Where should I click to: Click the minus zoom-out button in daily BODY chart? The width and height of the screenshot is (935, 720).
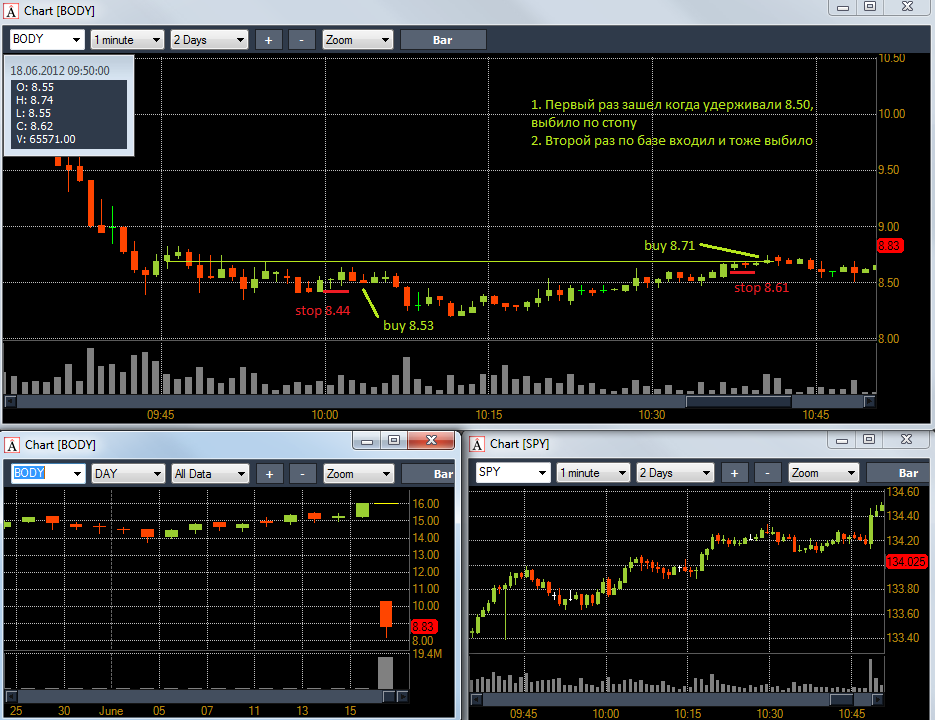pos(302,474)
